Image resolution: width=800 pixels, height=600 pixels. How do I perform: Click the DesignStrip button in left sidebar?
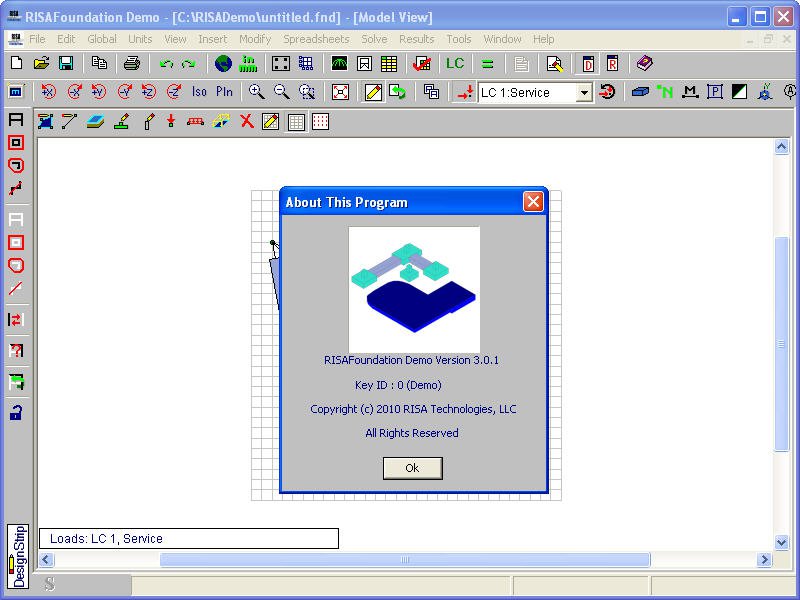18,556
